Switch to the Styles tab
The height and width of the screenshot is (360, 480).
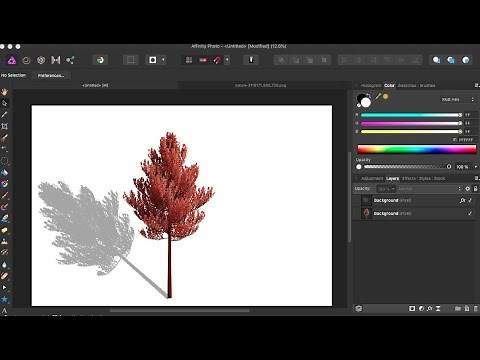click(x=425, y=178)
